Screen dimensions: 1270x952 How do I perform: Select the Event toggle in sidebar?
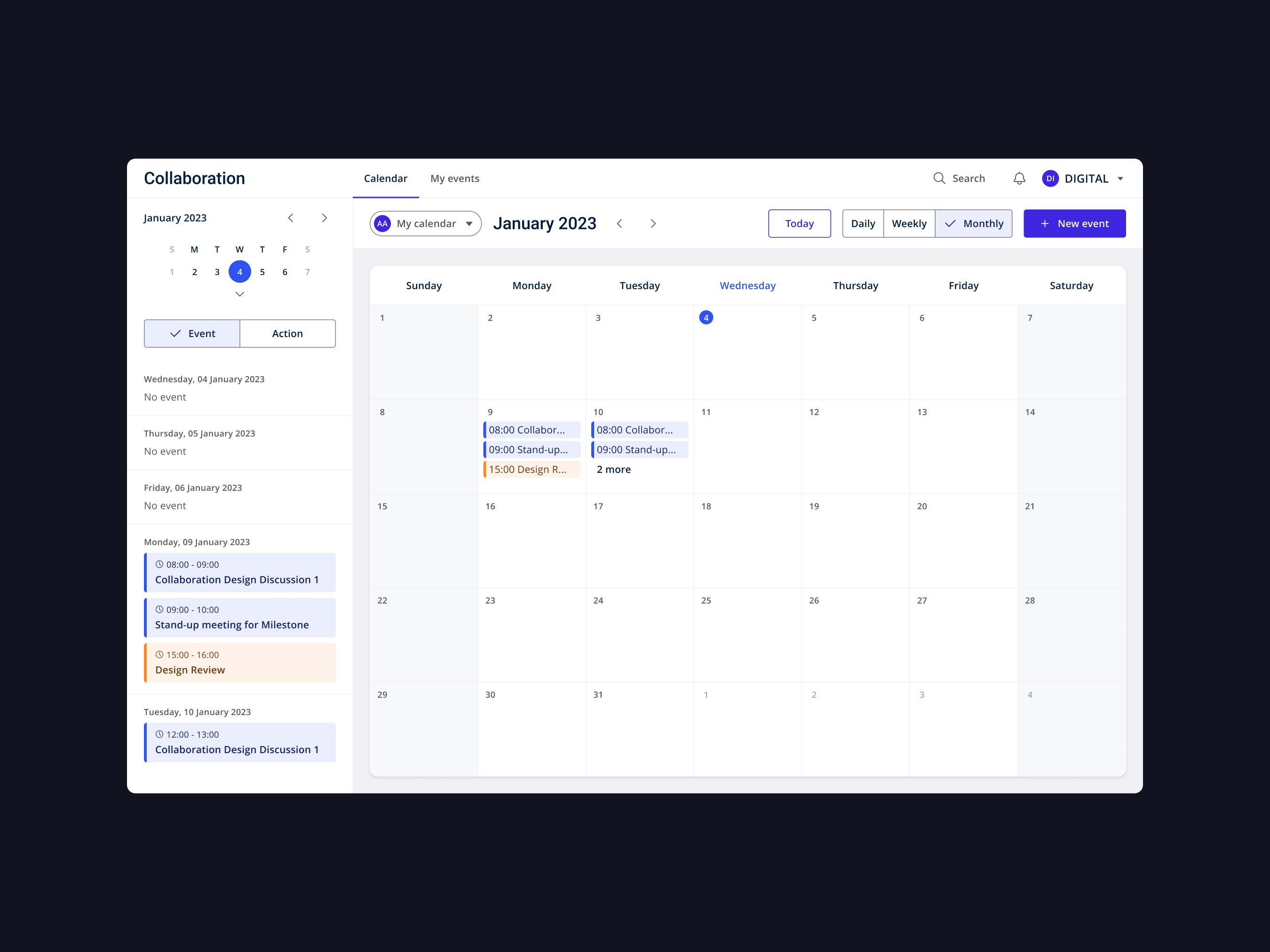(x=192, y=333)
